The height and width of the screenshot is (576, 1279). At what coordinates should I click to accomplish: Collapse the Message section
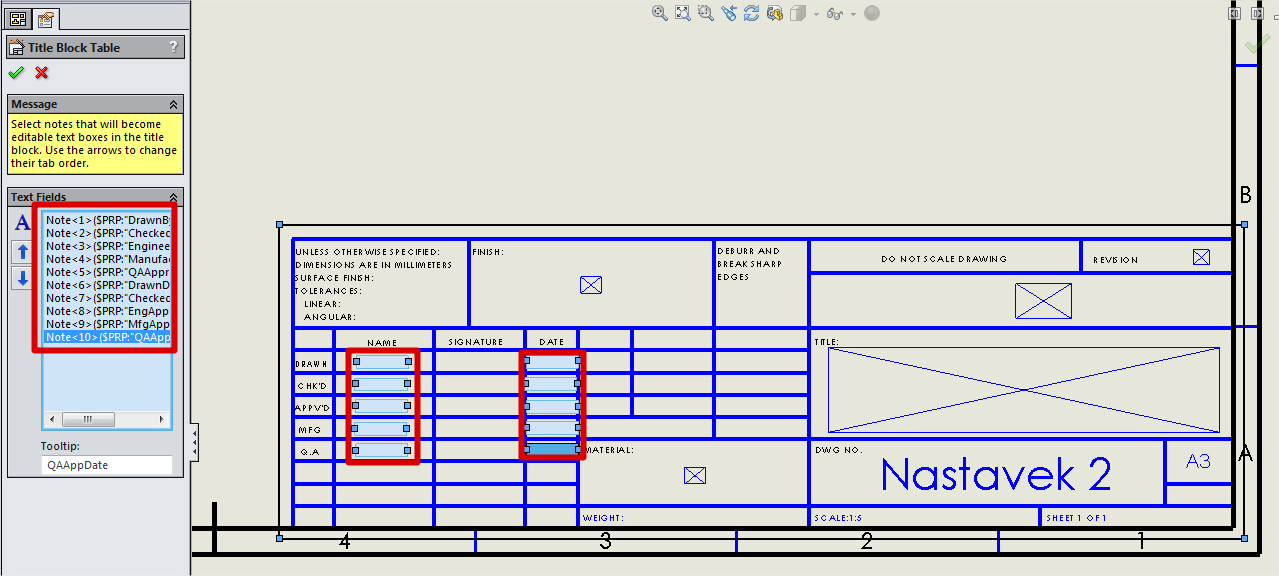(x=173, y=104)
